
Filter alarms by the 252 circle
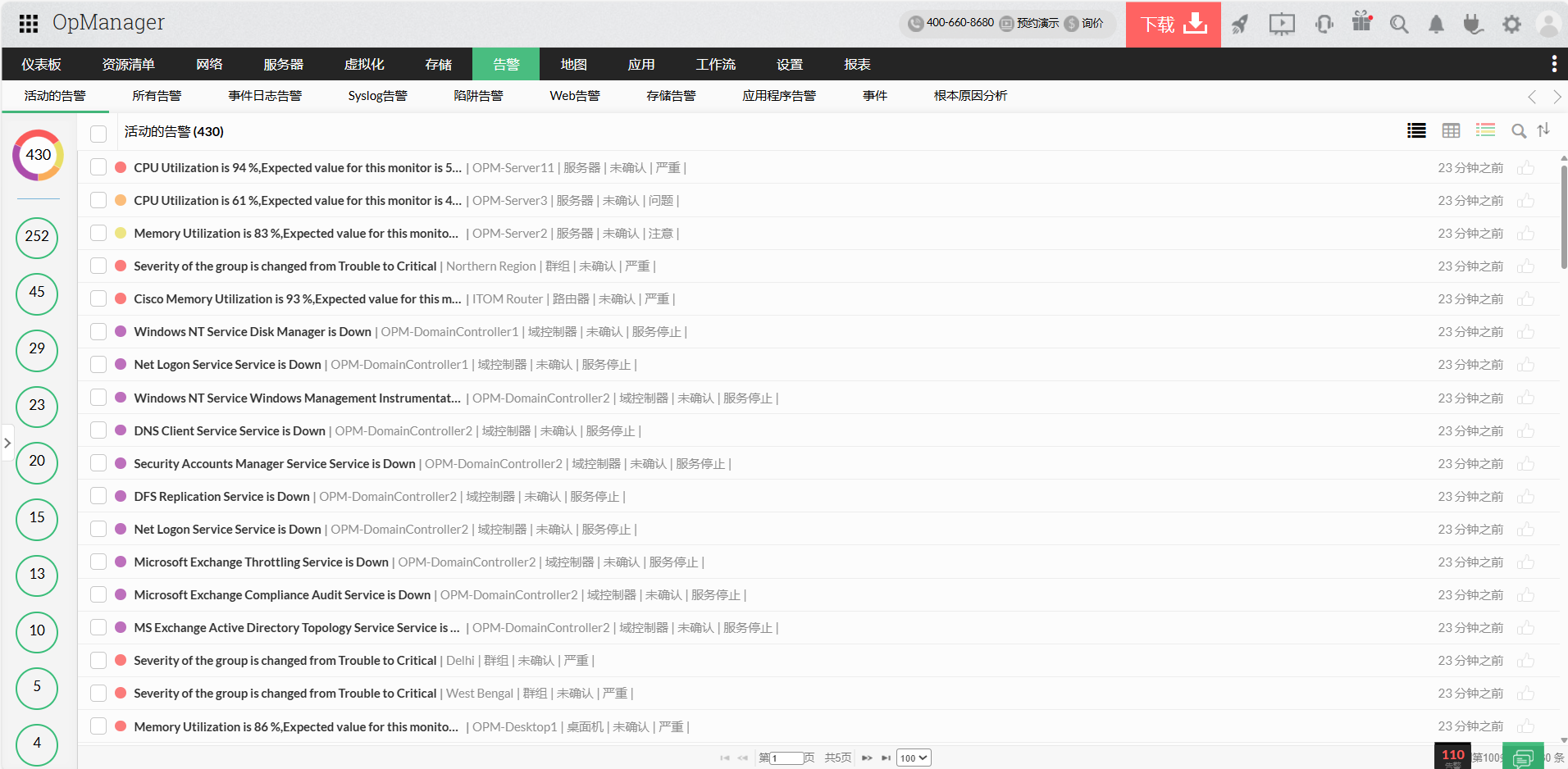[37, 237]
